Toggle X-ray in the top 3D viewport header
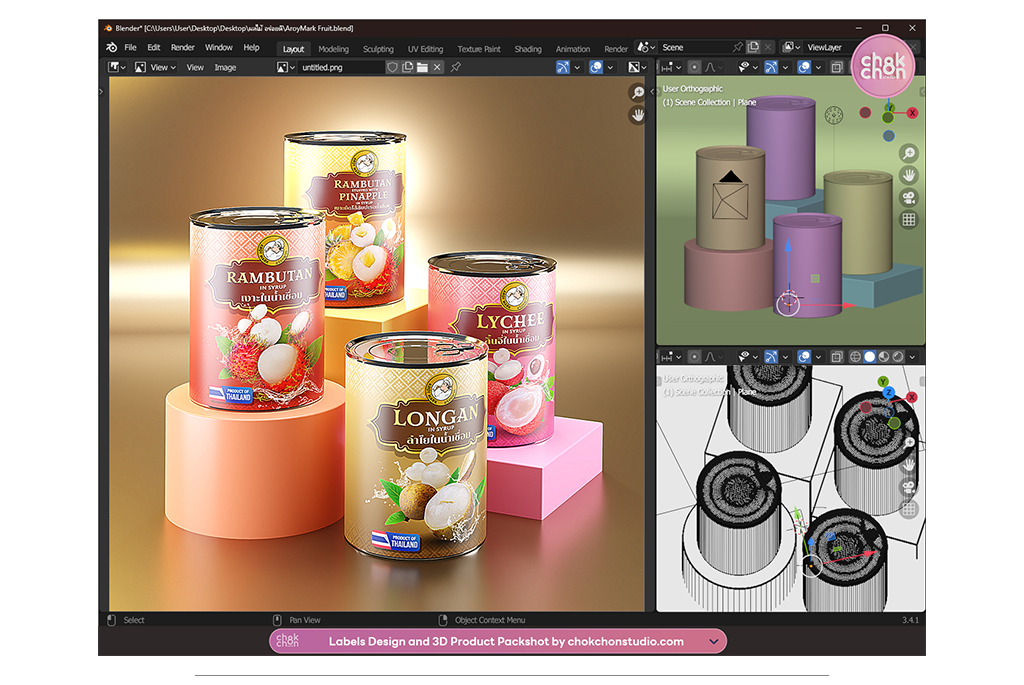This screenshot has width=1024, height=685. coord(837,67)
